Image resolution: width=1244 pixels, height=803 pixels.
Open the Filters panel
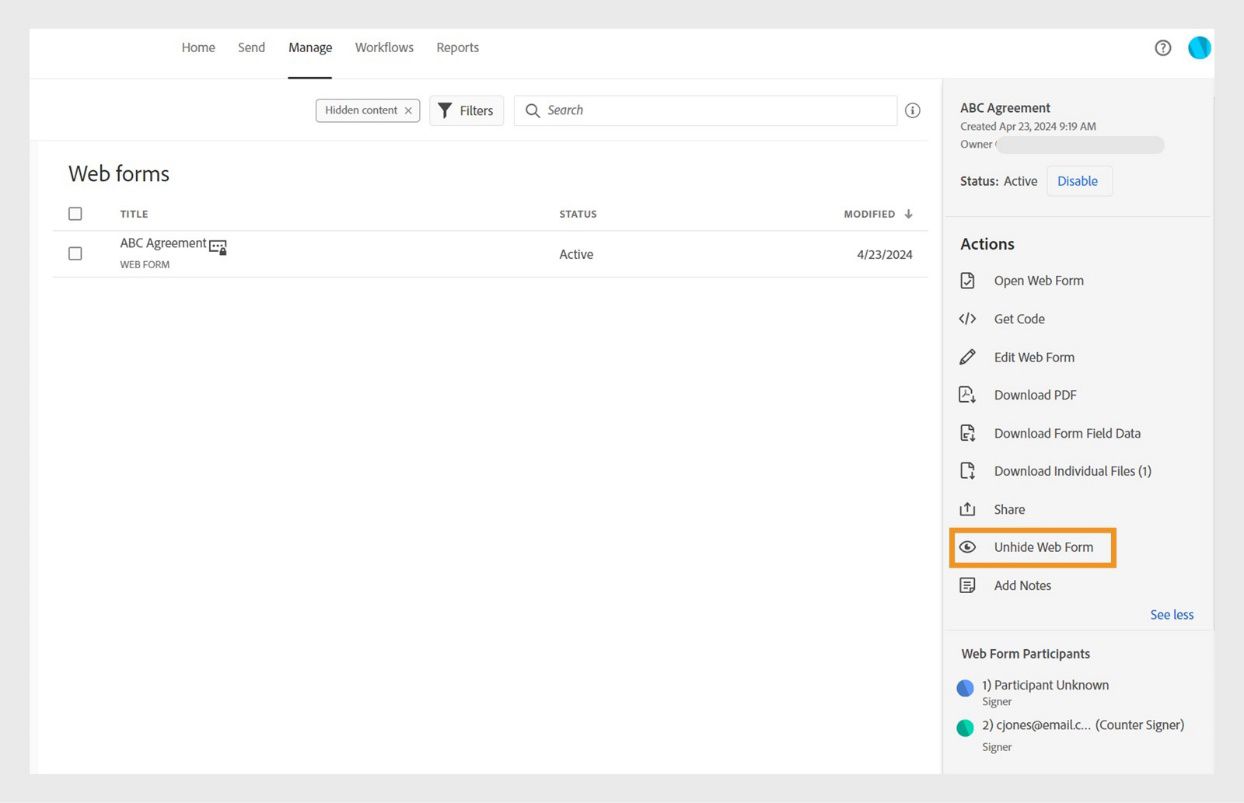(466, 110)
